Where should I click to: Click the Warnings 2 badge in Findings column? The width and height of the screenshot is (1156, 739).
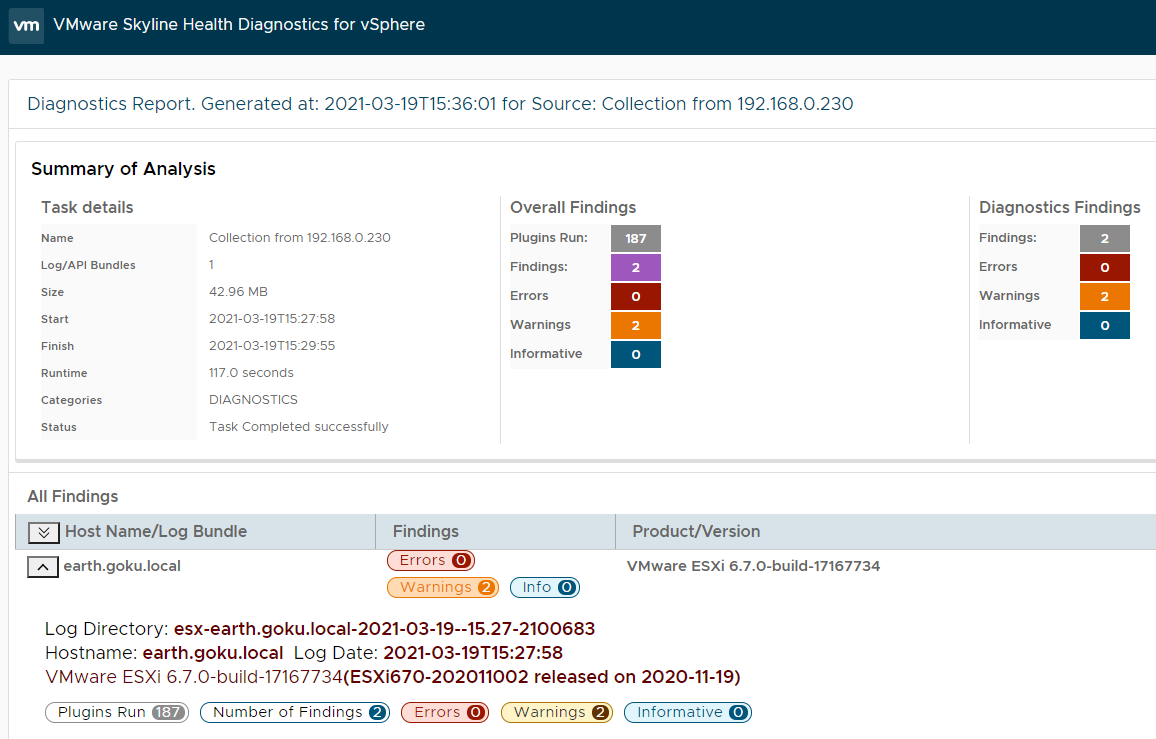coord(443,588)
